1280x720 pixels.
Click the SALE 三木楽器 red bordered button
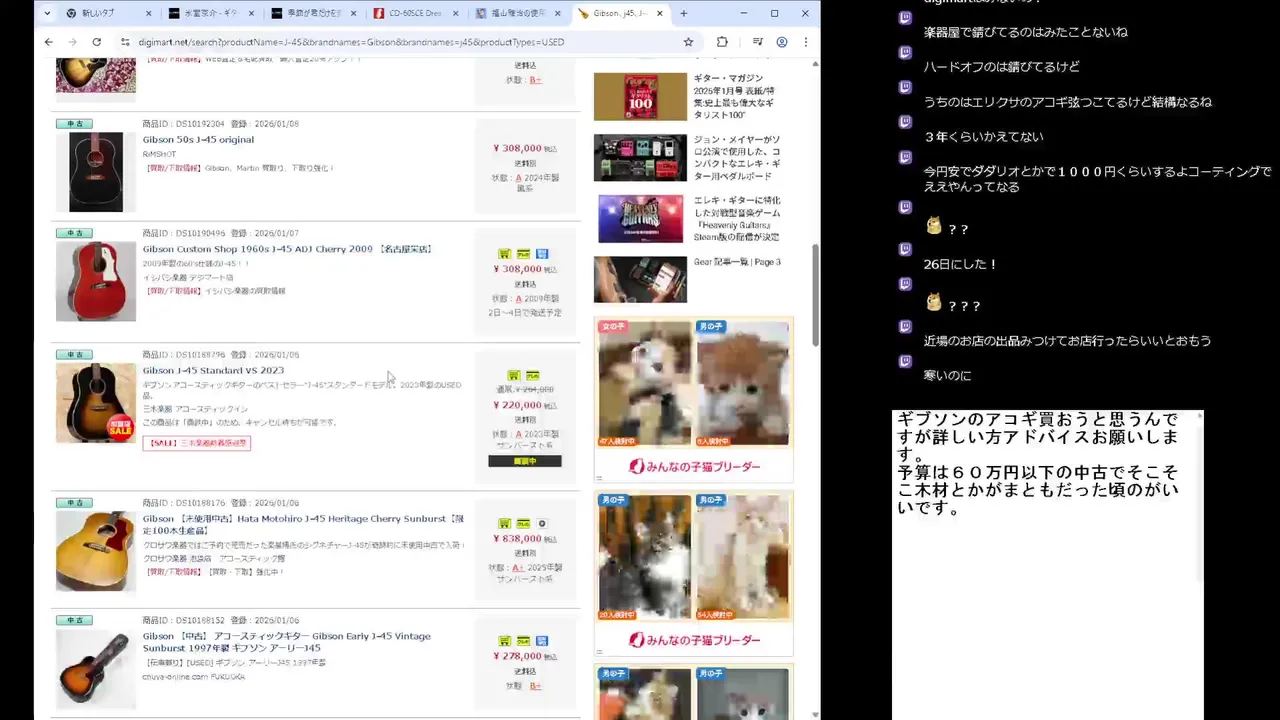(x=196, y=443)
